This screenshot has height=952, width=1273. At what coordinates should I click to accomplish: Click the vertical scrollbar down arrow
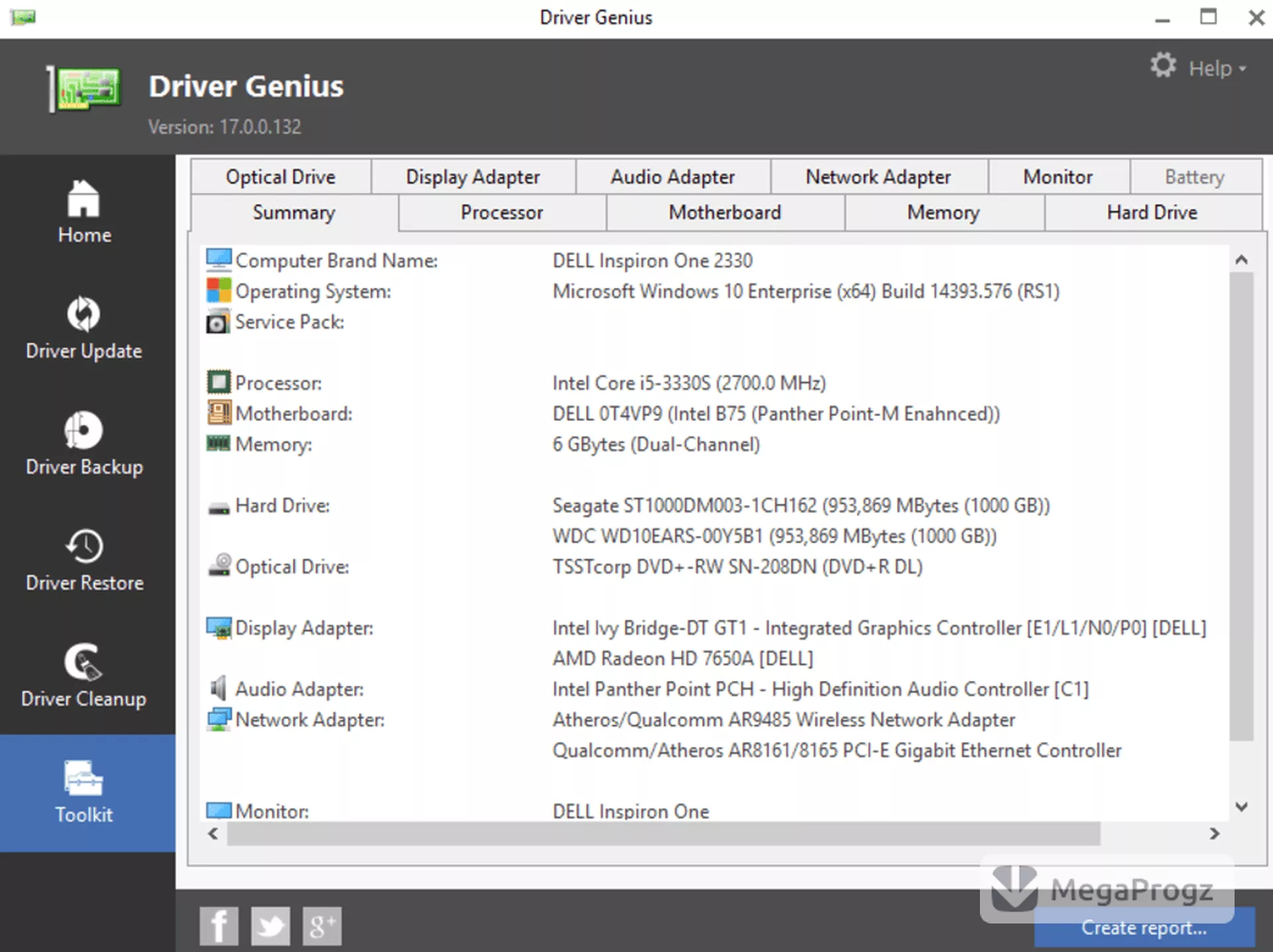click(x=1242, y=806)
